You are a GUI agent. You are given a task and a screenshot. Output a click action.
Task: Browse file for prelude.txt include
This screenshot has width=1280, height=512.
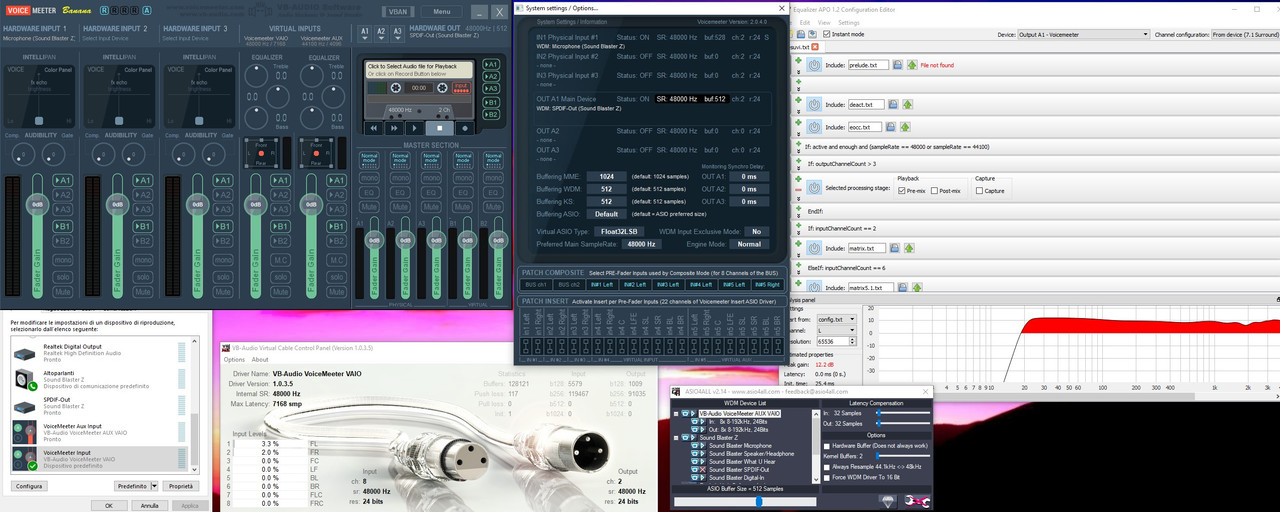(x=897, y=65)
